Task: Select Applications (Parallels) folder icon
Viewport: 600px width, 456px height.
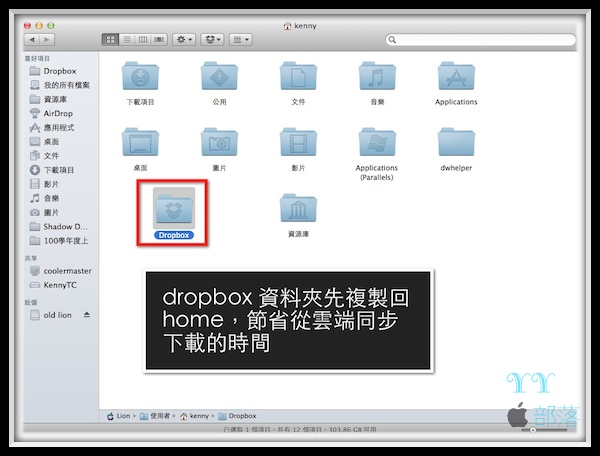Action: click(x=377, y=142)
